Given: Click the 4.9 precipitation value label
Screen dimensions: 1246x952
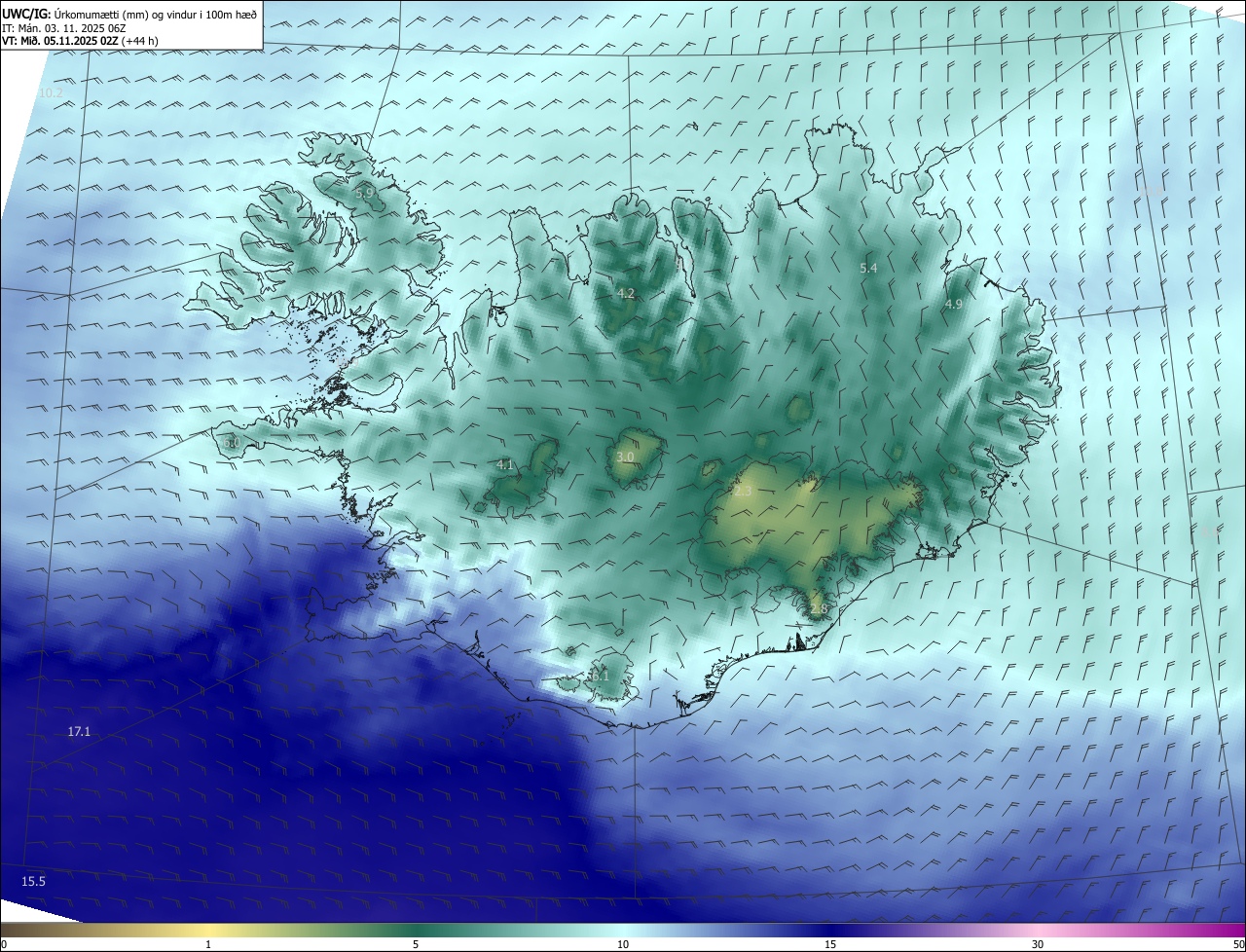Looking at the screenshot, I should (x=954, y=304).
